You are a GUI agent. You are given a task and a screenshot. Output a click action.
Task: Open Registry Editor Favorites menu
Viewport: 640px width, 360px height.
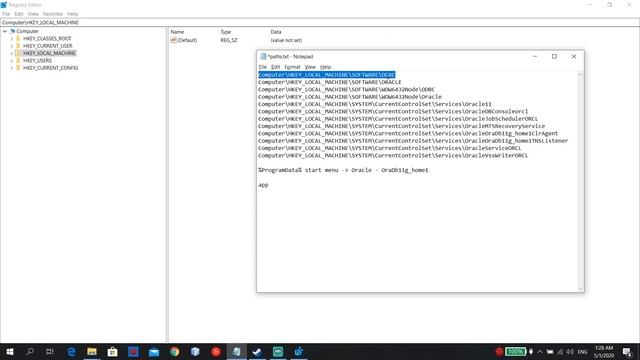[53, 14]
